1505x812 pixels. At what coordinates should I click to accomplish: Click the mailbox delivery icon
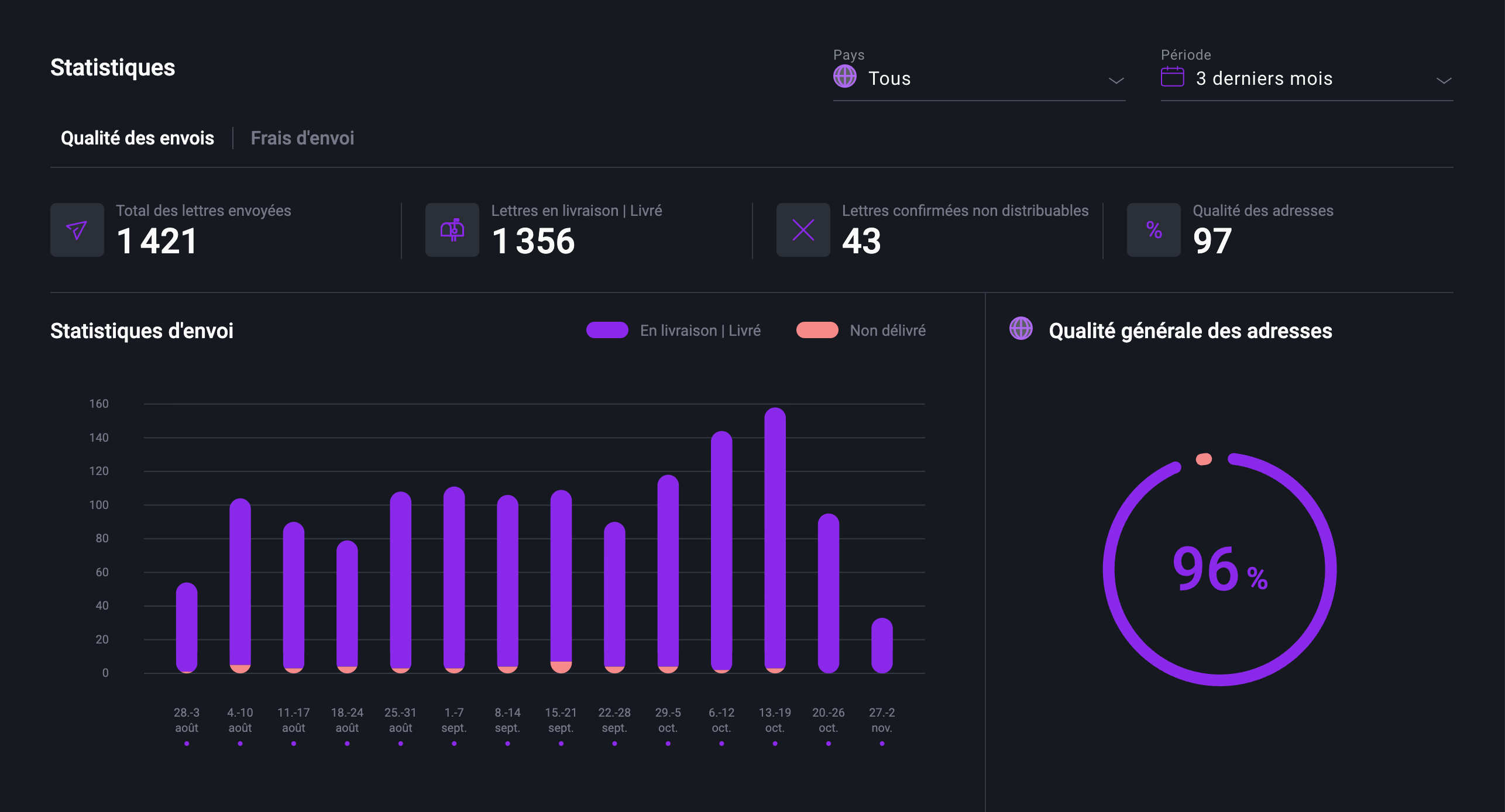(452, 230)
